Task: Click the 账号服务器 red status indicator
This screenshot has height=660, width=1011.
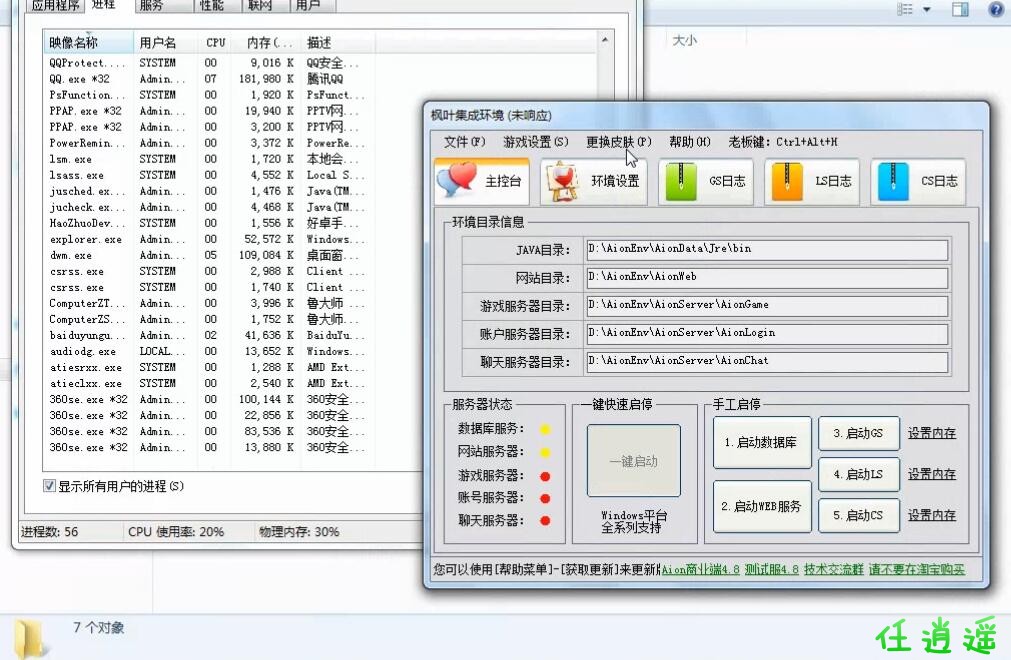Action: pos(545,498)
